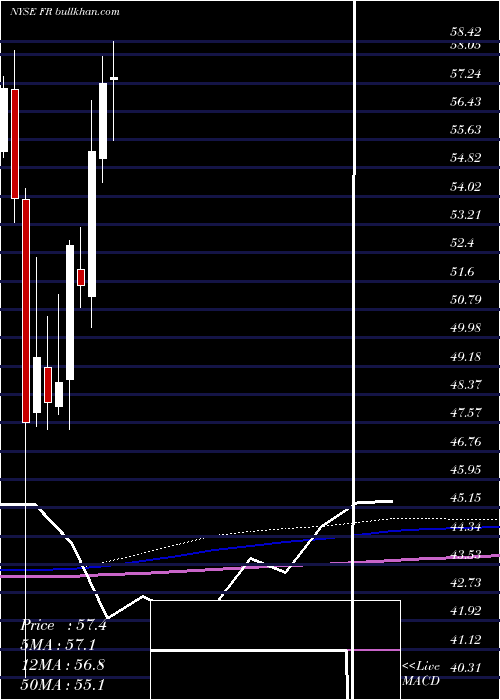
Task: Click the 'NYSE FR bullkhan.com' chart title
Action: [x=65, y=12]
